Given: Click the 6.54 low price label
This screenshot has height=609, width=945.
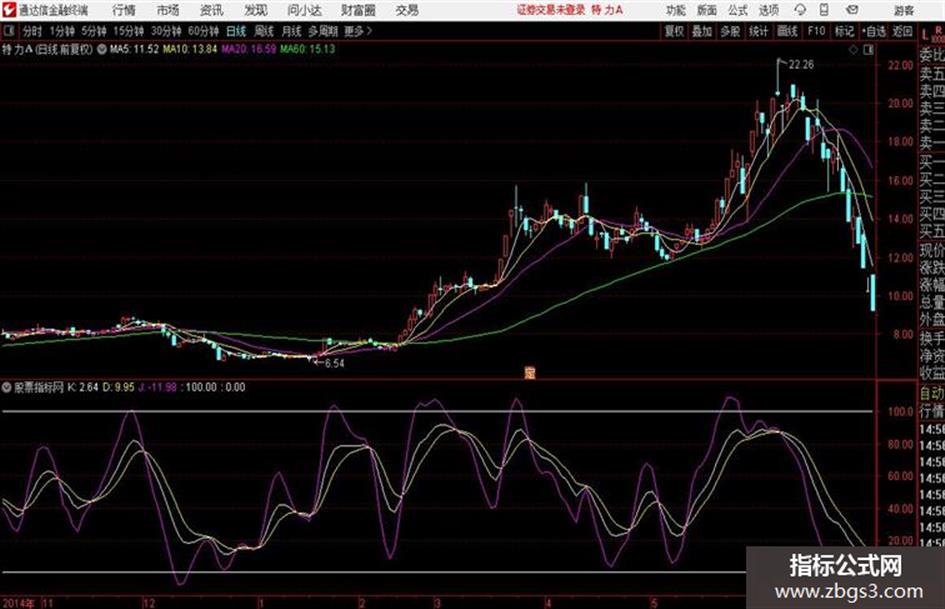Looking at the screenshot, I should [x=334, y=363].
